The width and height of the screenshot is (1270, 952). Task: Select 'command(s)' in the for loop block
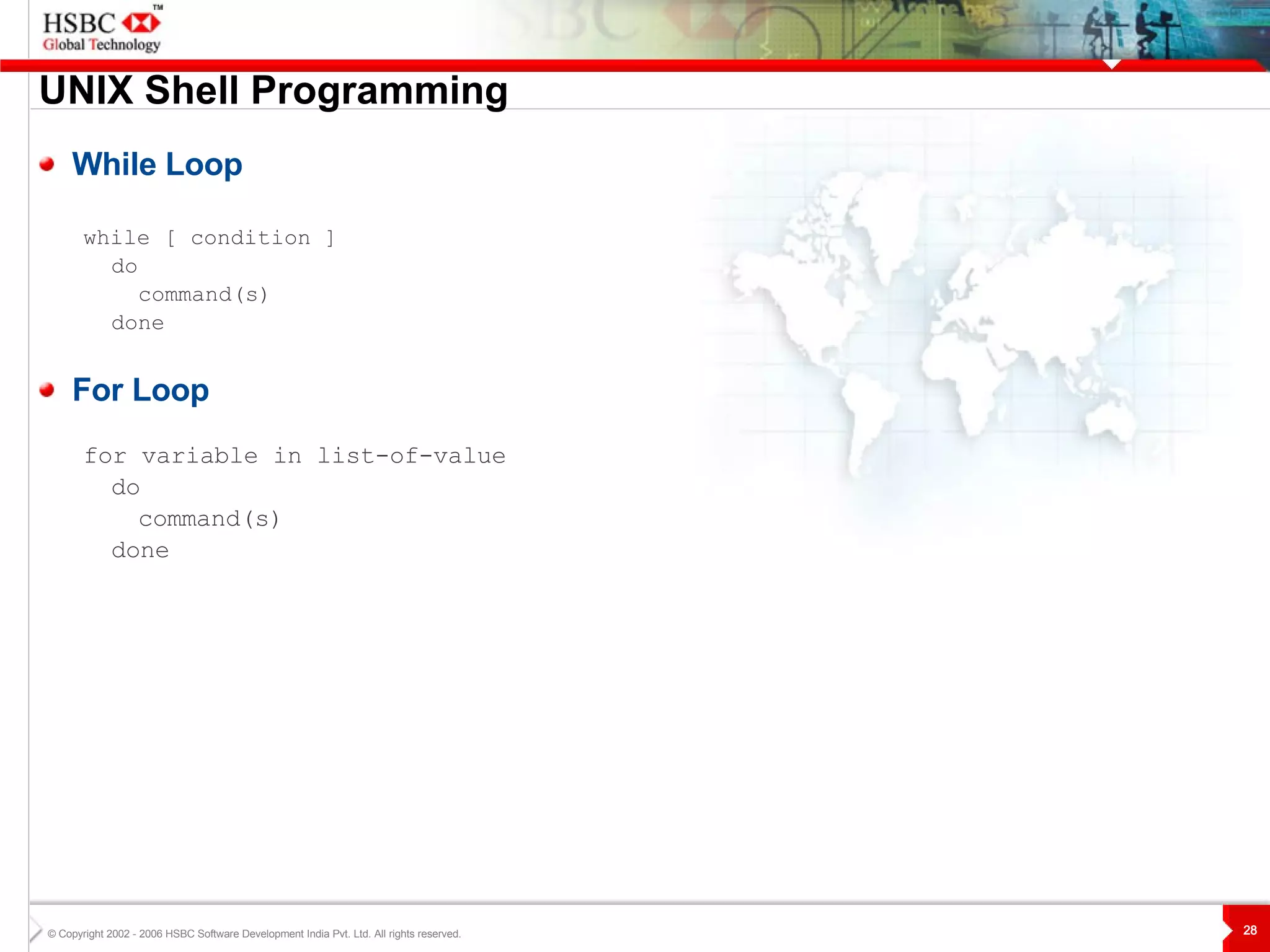pos(210,519)
